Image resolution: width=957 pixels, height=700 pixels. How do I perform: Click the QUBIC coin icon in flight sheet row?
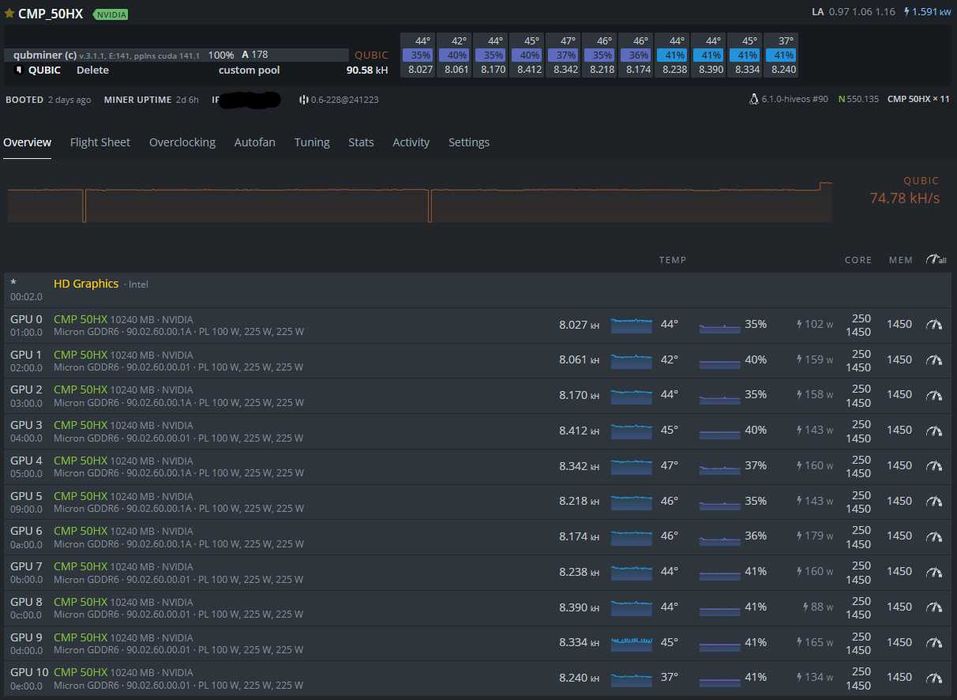[18, 70]
